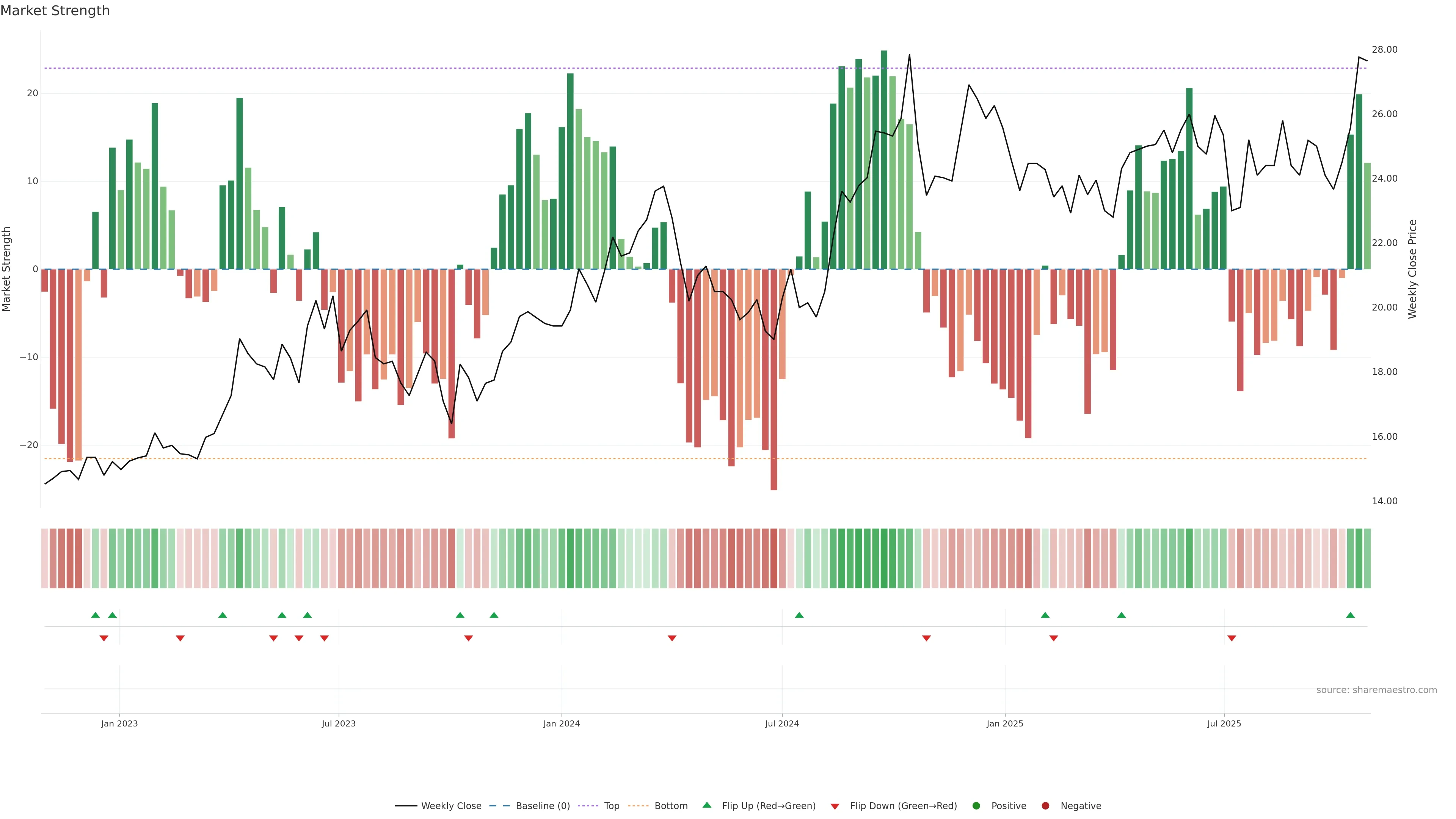Screen dimensions: 1456x819
Task: Click the flip up triangle near Jul 2024
Action: click(x=799, y=615)
